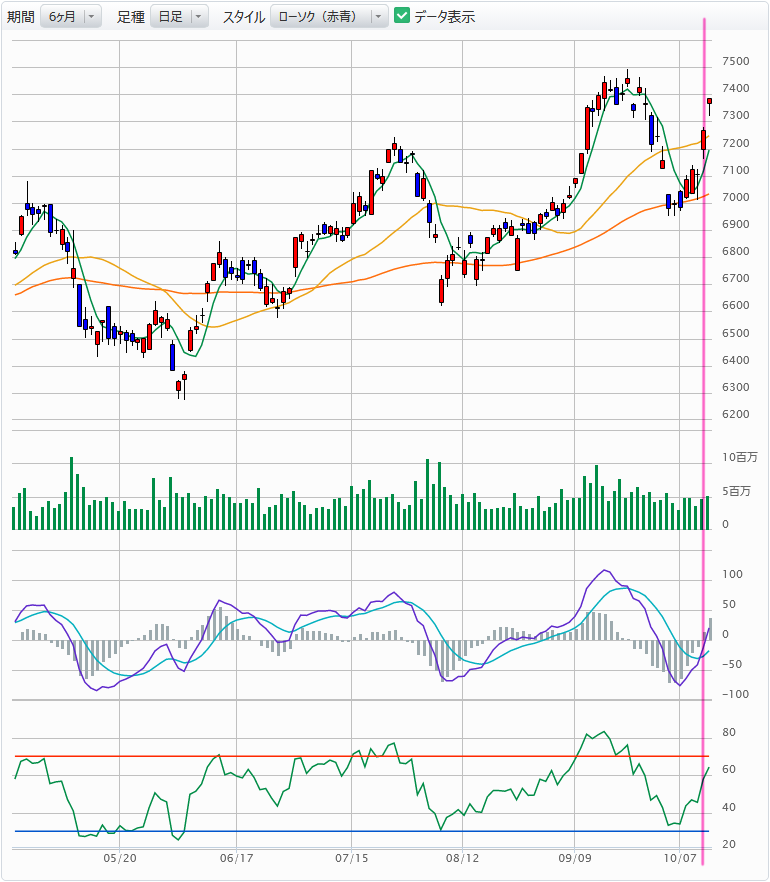This screenshot has width=770, height=882.
Task: Click the 100 MACD axis label
Action: [x=732, y=574]
